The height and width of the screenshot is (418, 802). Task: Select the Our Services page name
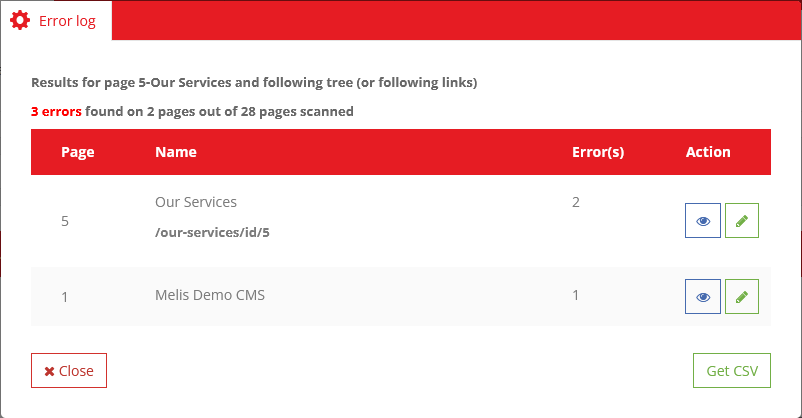click(x=196, y=202)
